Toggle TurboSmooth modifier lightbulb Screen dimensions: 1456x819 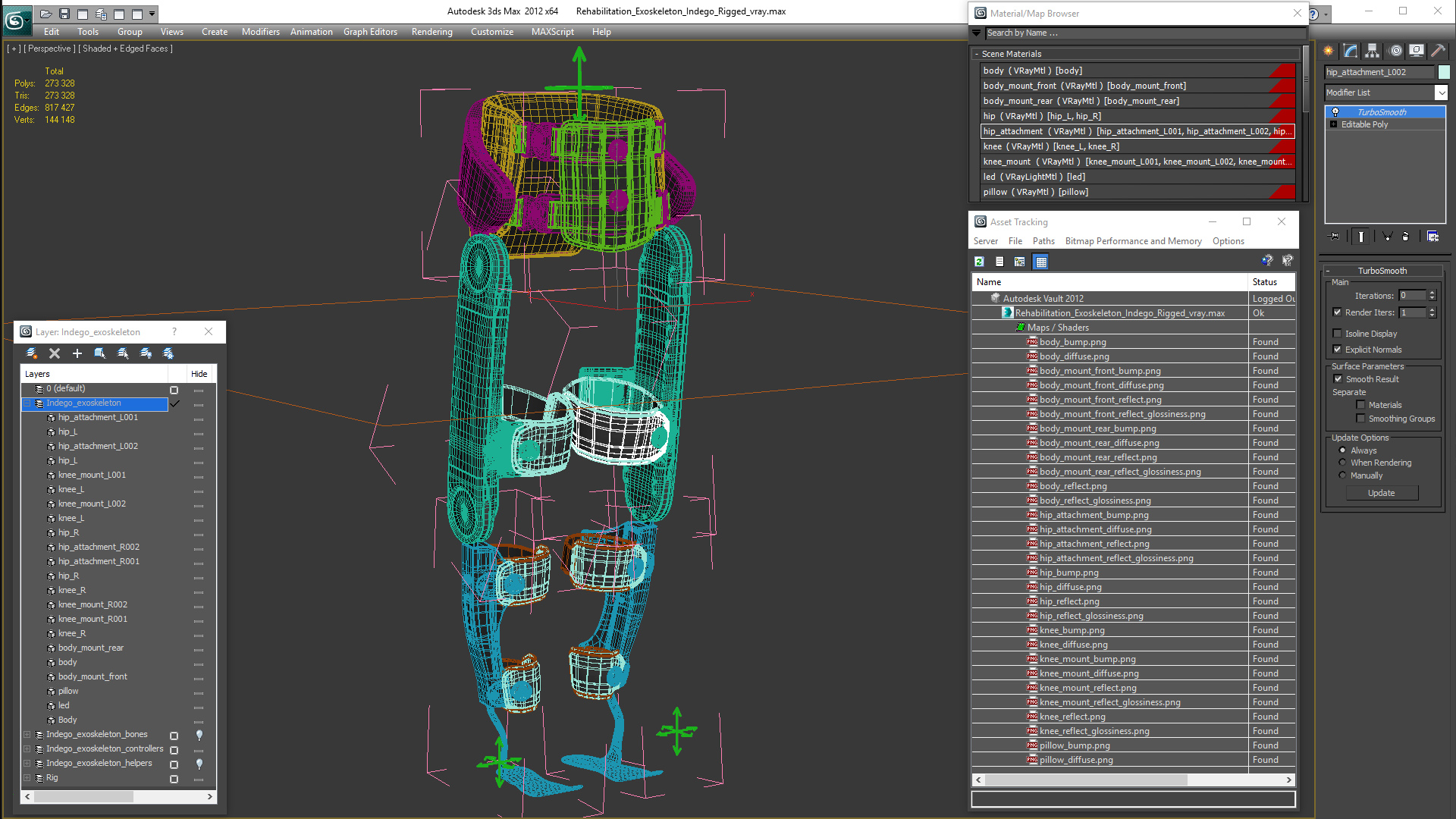(1335, 112)
